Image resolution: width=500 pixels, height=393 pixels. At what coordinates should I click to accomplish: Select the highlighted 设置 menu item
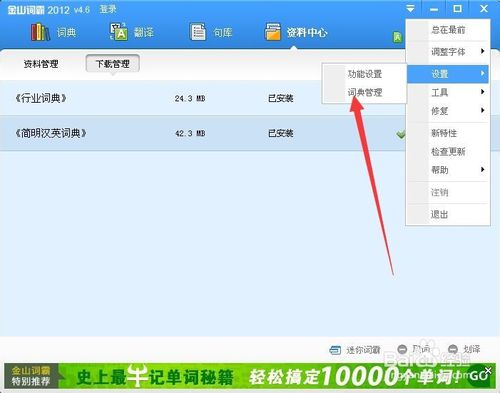tap(448, 74)
